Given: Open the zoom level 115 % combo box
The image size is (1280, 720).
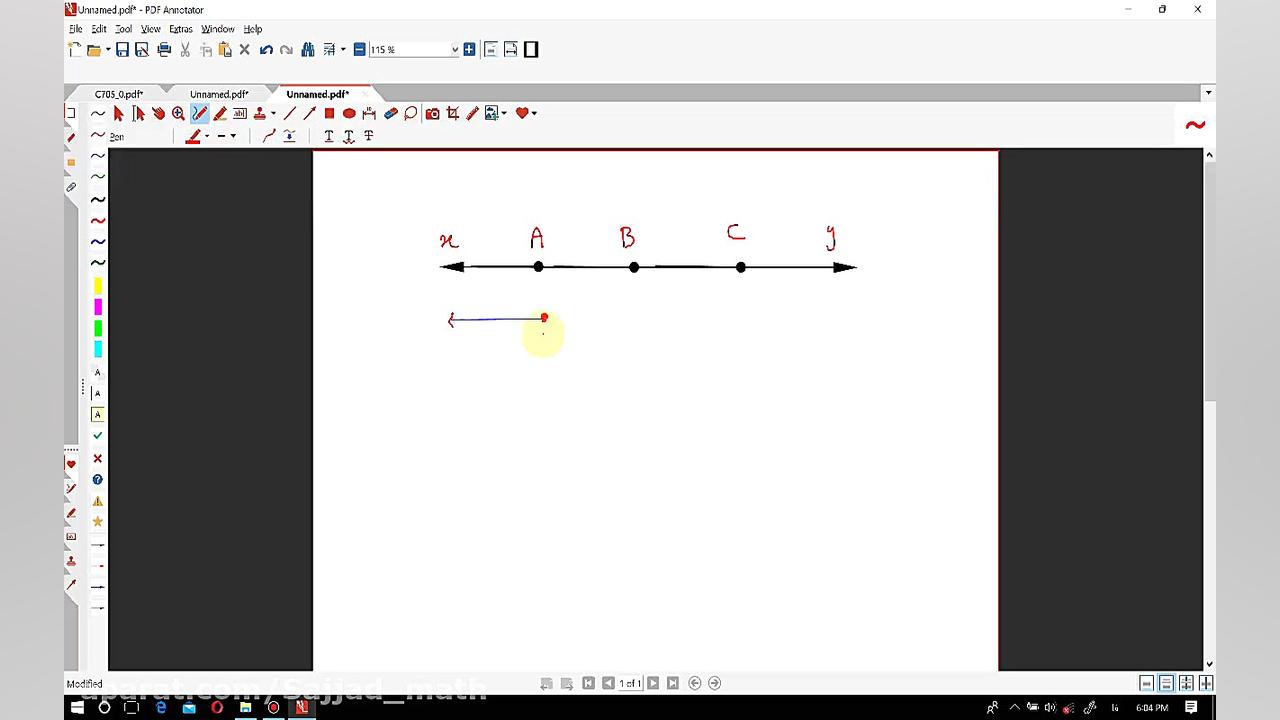Looking at the screenshot, I should click(x=414, y=49).
